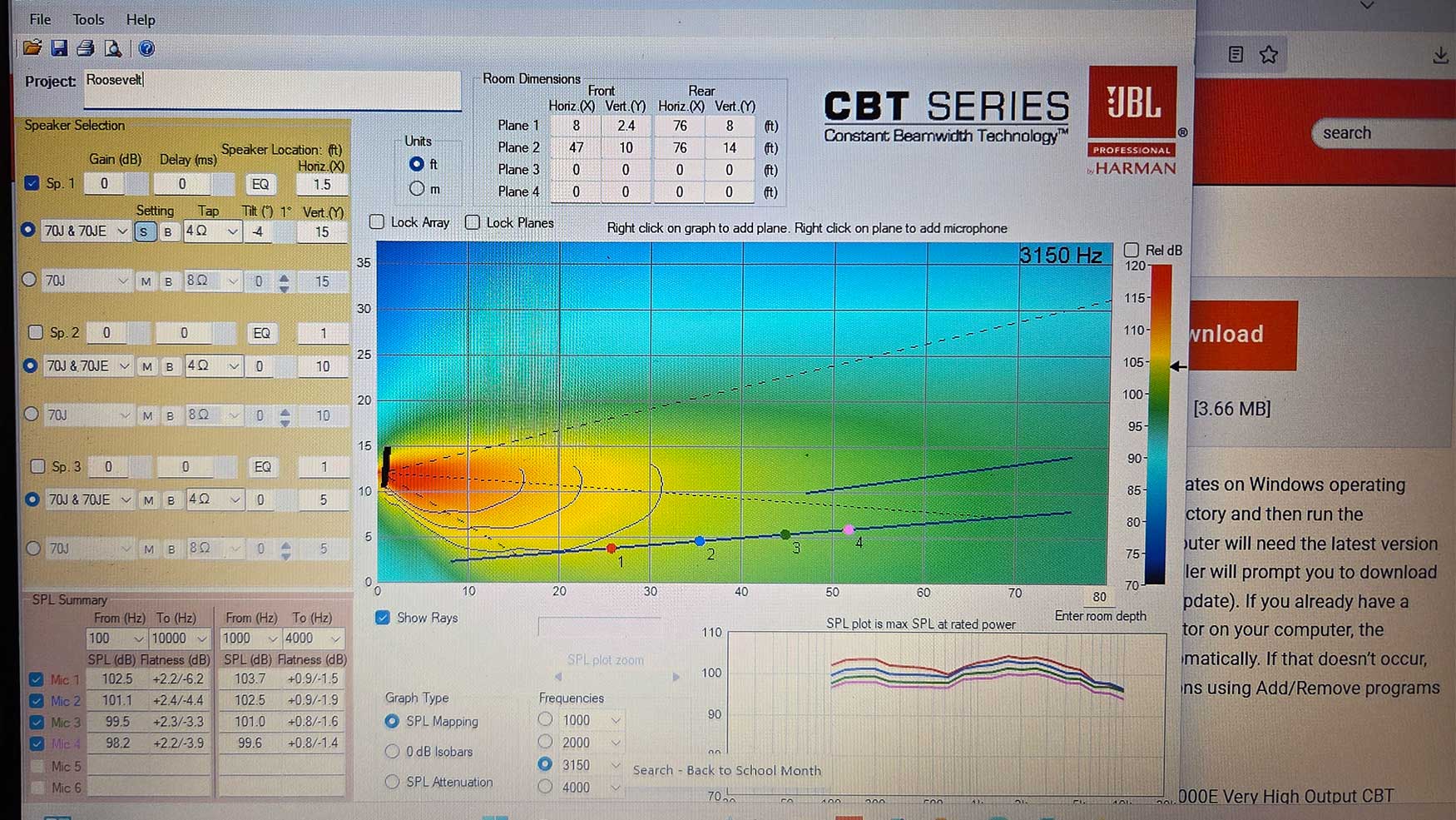Click the SPL plot zoom left arrow
The height and width of the screenshot is (820, 1456).
pyautogui.click(x=558, y=677)
